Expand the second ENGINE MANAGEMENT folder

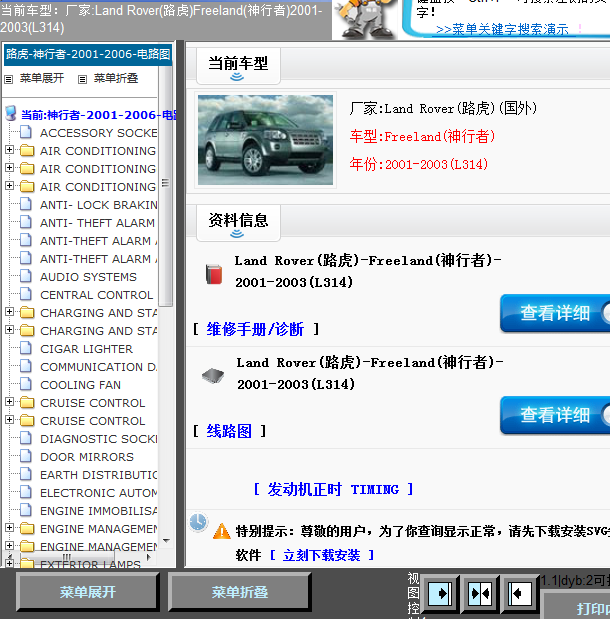(9, 546)
